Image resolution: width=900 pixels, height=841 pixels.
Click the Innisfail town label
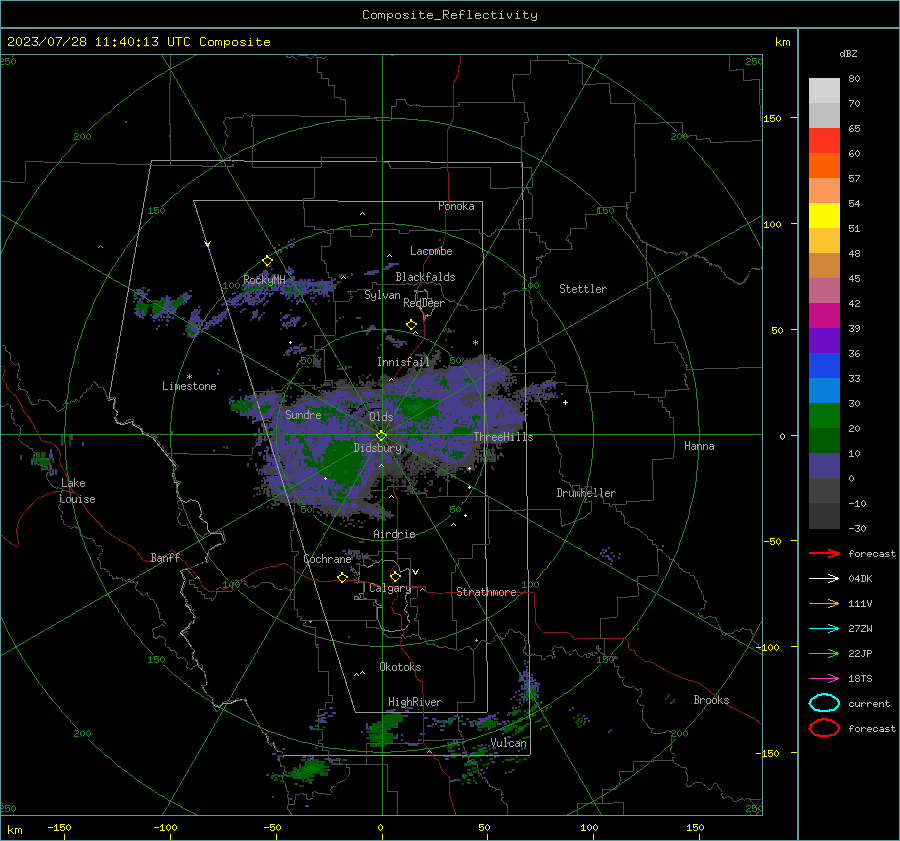coord(403,362)
